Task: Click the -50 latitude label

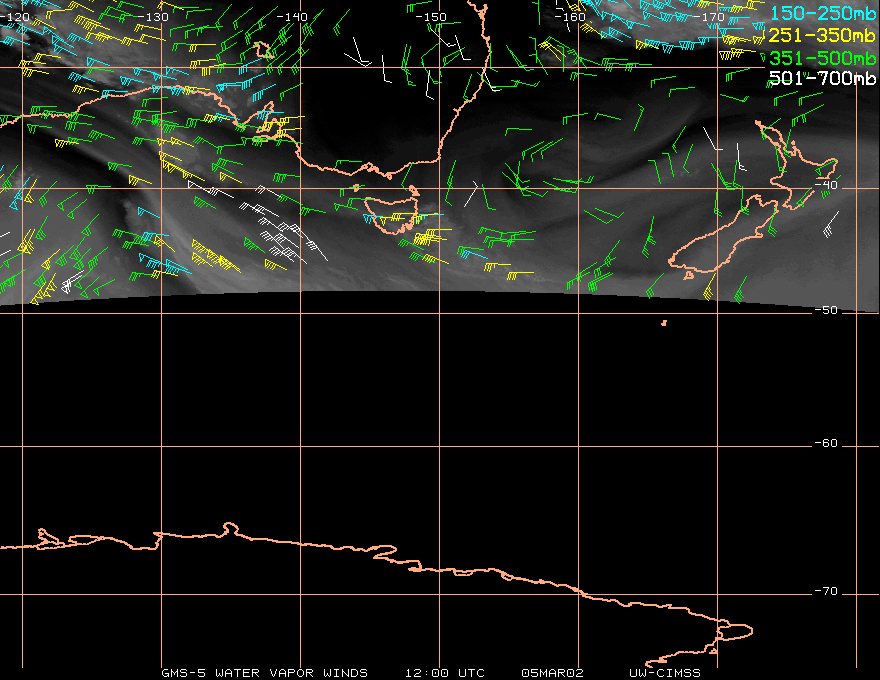Action: (826, 310)
